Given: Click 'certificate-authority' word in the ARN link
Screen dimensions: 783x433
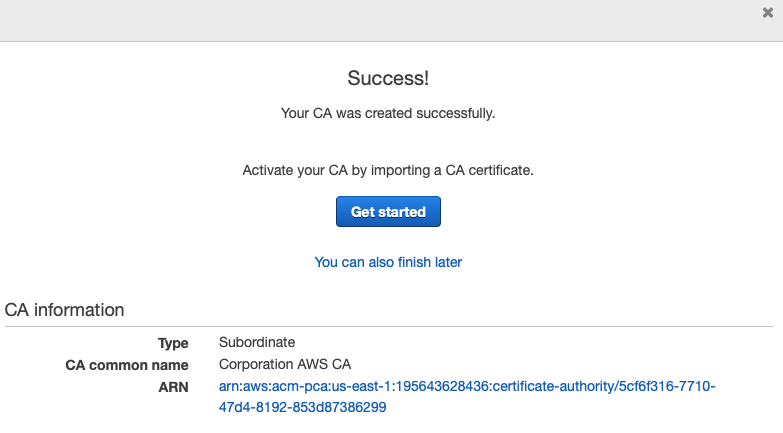Looking at the screenshot, I should click(541, 386).
